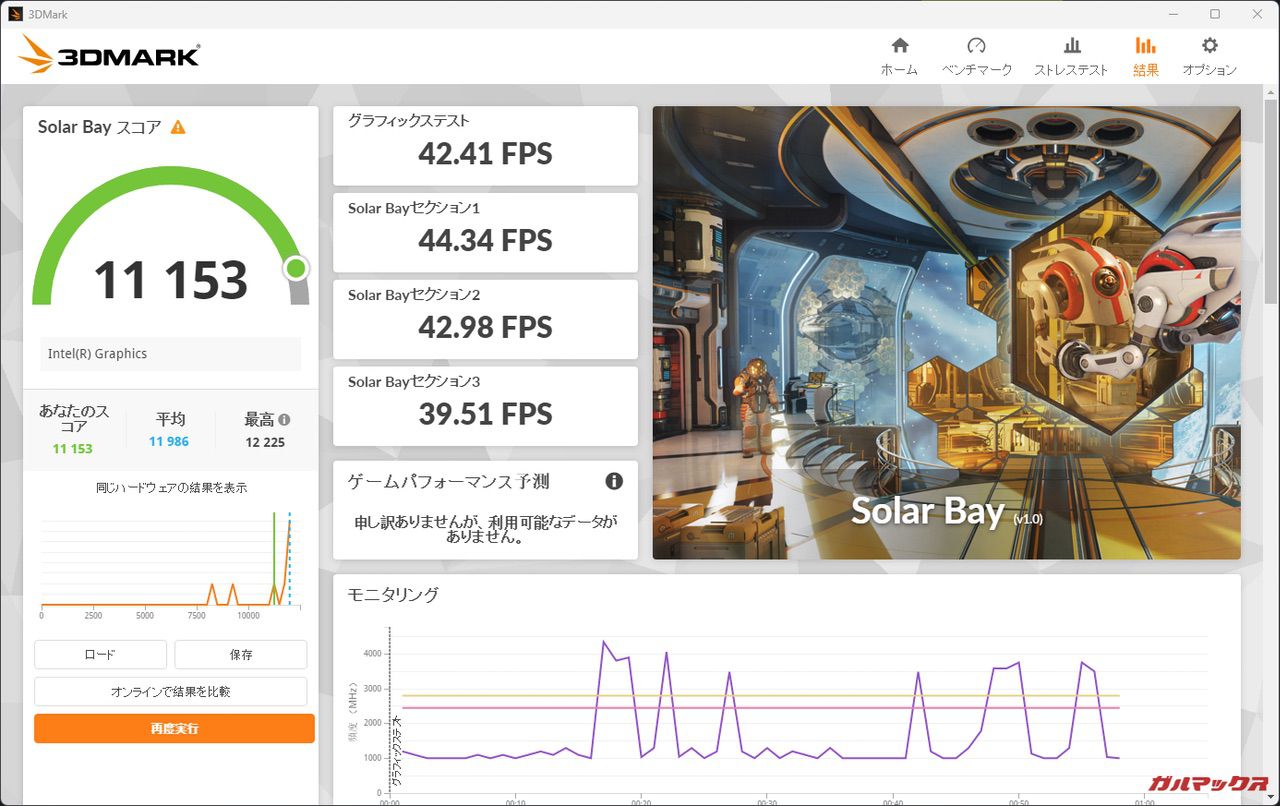Click the 3DMark app icon in the title bar
This screenshot has height=806, width=1280.
click(15, 14)
